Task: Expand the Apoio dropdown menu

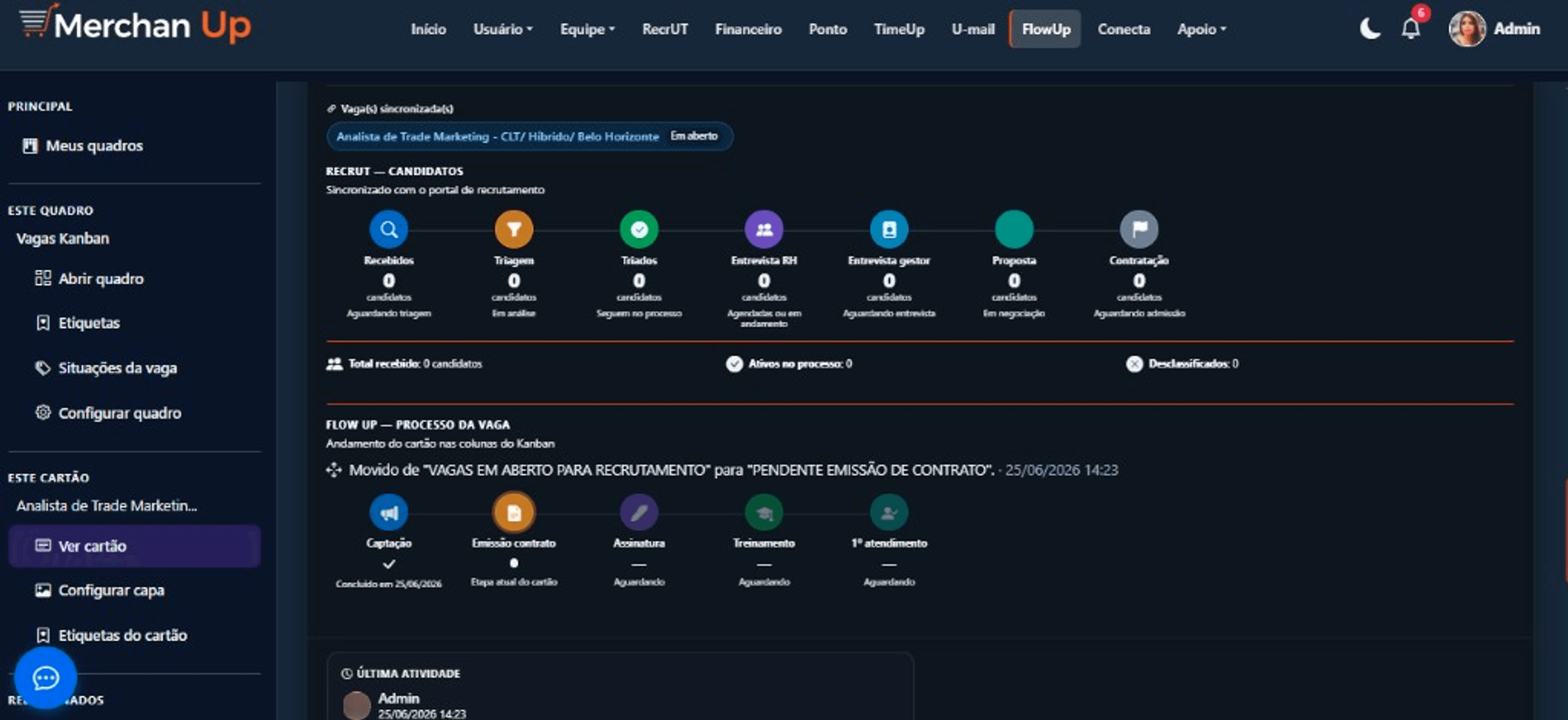Action: point(1202,29)
